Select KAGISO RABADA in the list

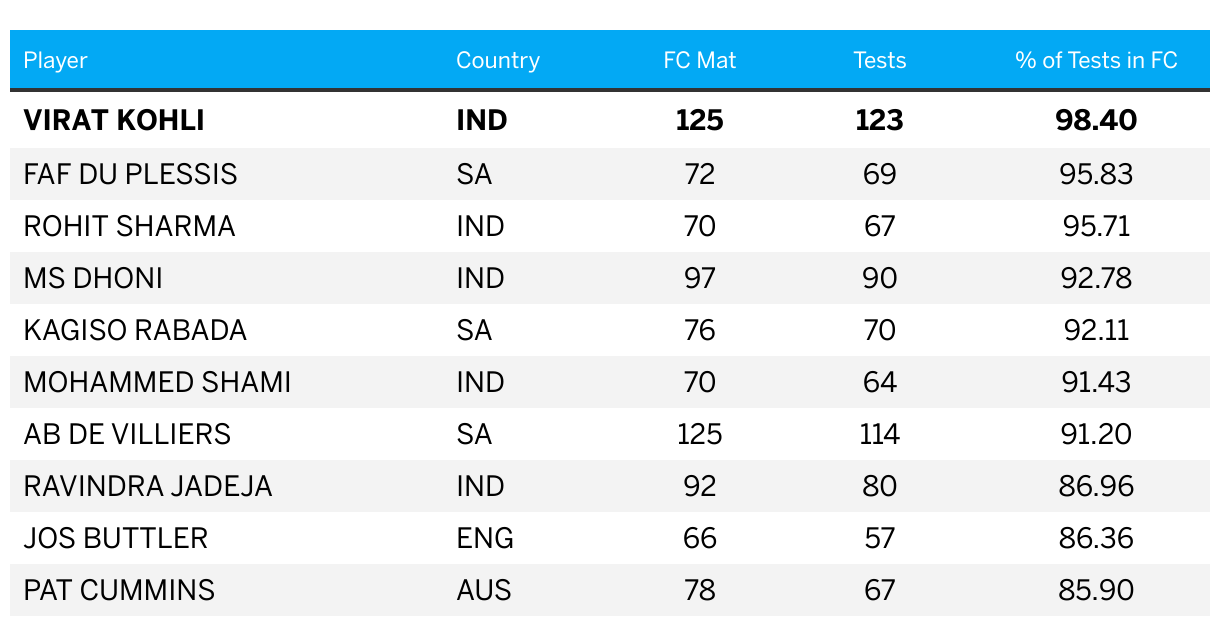pos(135,330)
